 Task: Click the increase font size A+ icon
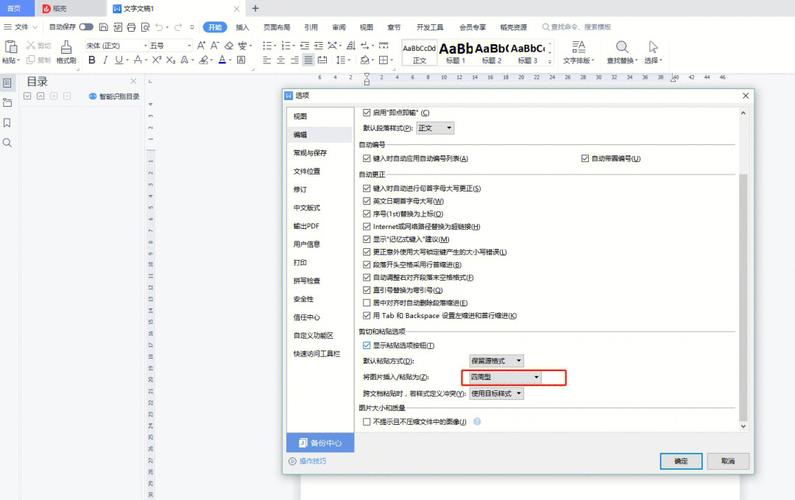(201, 45)
